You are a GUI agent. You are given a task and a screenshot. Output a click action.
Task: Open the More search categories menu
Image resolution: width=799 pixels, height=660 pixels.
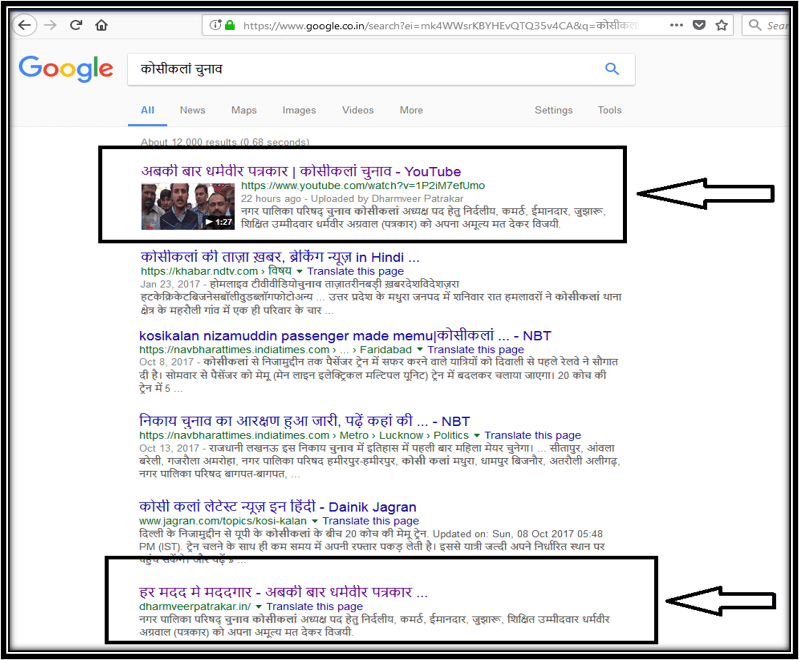tap(411, 110)
